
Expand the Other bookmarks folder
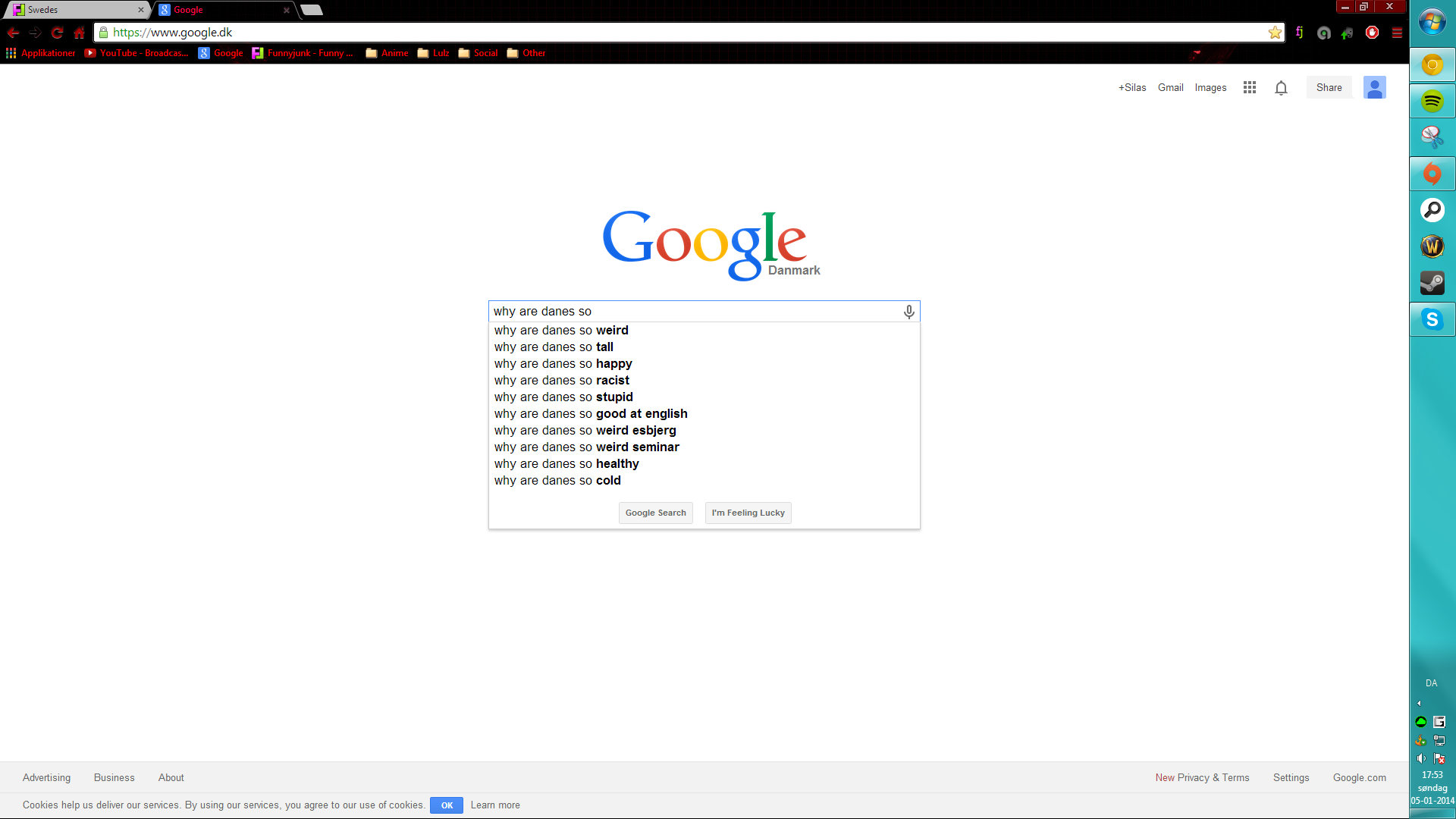pyautogui.click(x=526, y=53)
